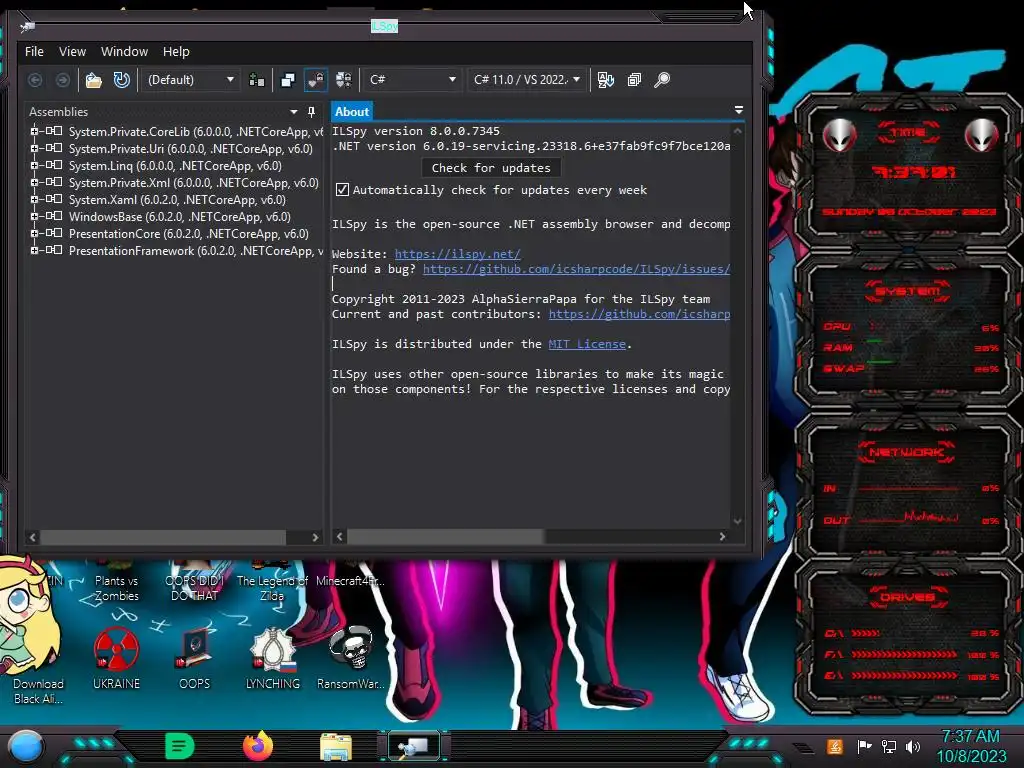Toggle show internal types and members icon
The height and width of the screenshot is (768, 1024).
pos(315,80)
